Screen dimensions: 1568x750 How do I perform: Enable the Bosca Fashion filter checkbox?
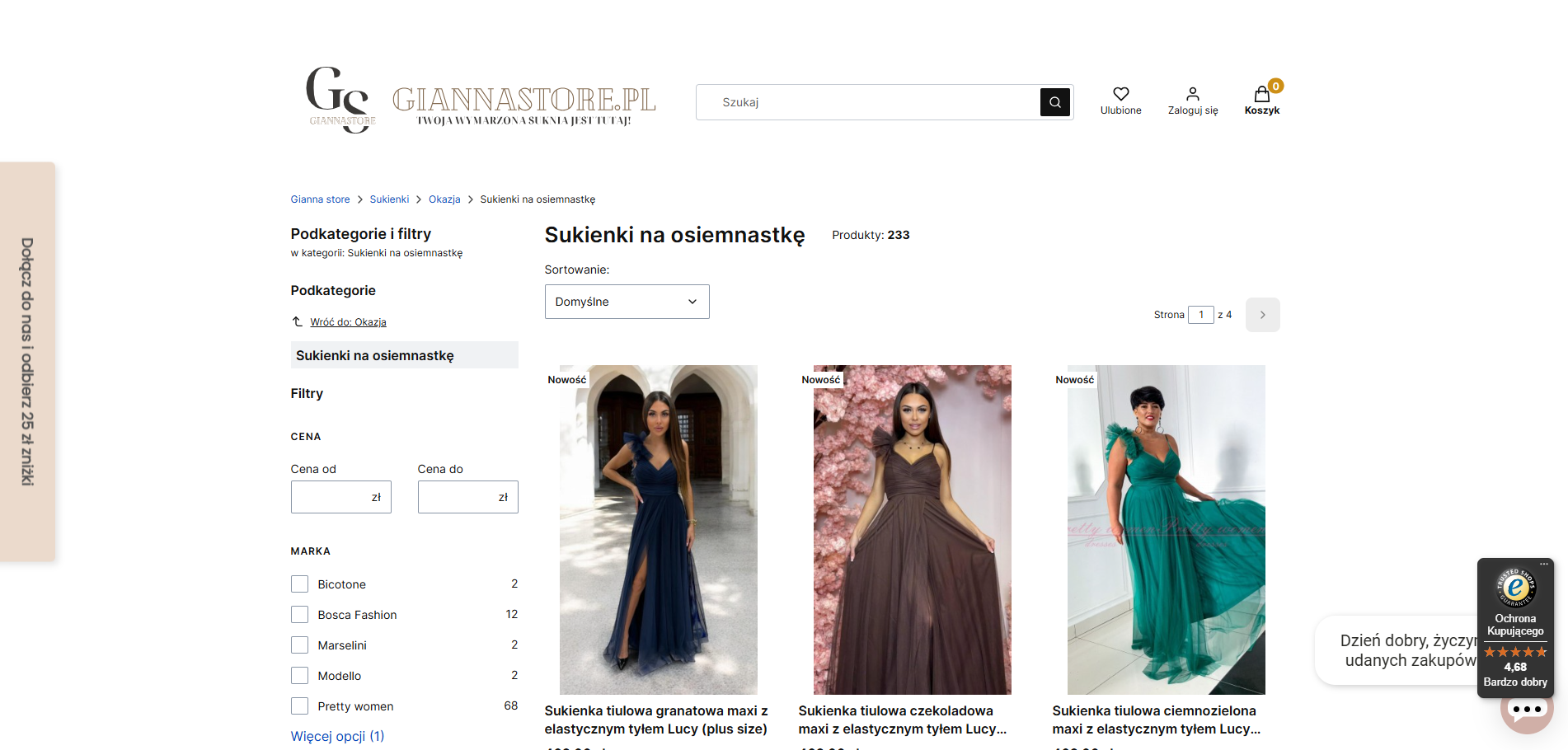coord(299,615)
